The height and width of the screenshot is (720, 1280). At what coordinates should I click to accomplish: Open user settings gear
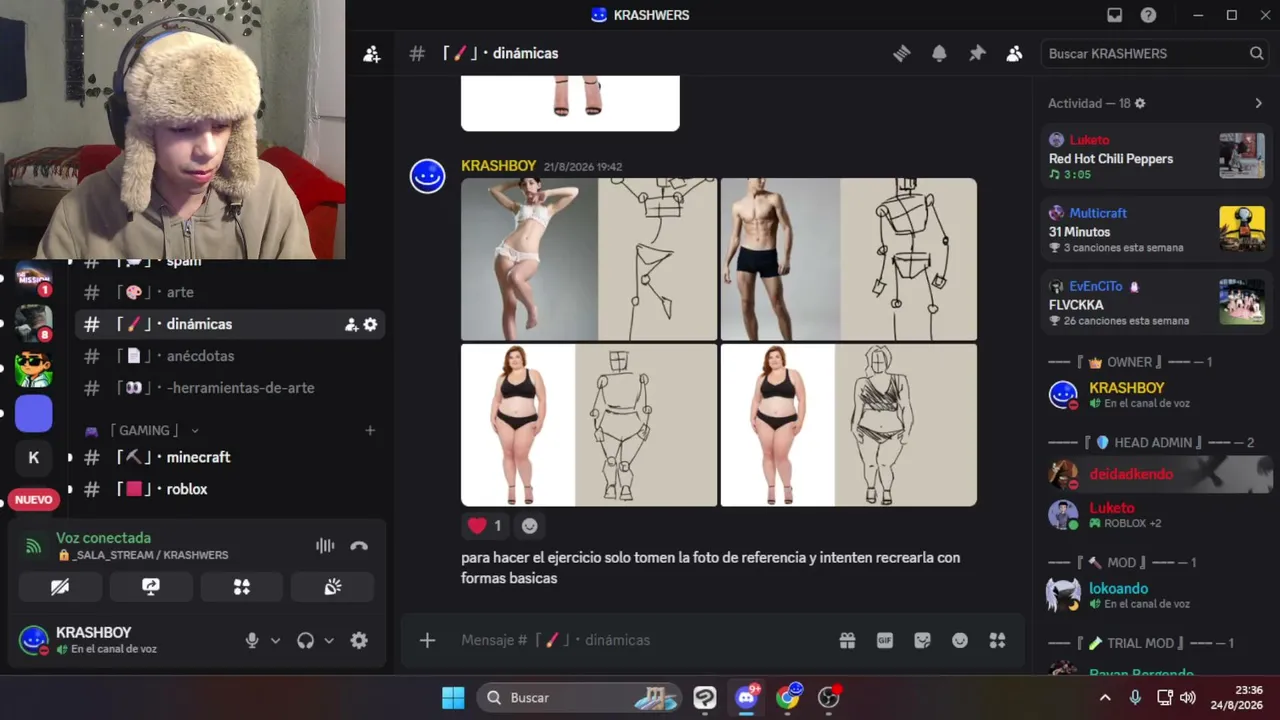(359, 641)
